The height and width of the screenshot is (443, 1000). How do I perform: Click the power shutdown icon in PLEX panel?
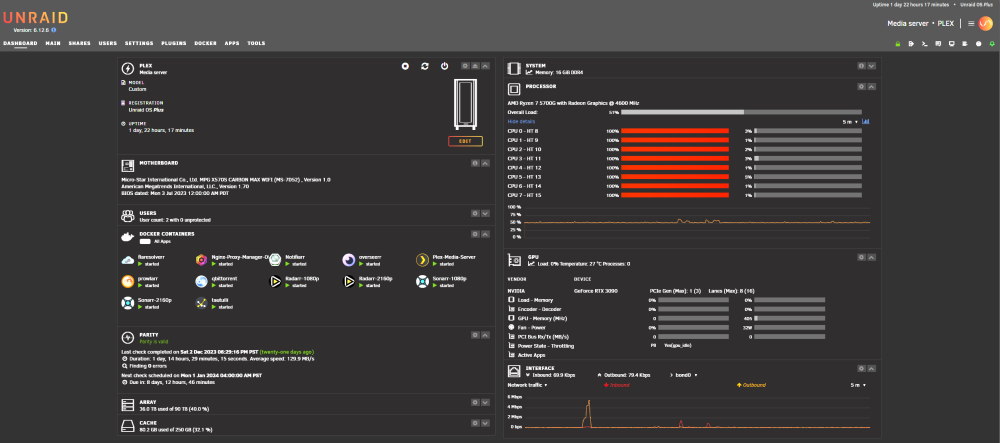click(445, 66)
